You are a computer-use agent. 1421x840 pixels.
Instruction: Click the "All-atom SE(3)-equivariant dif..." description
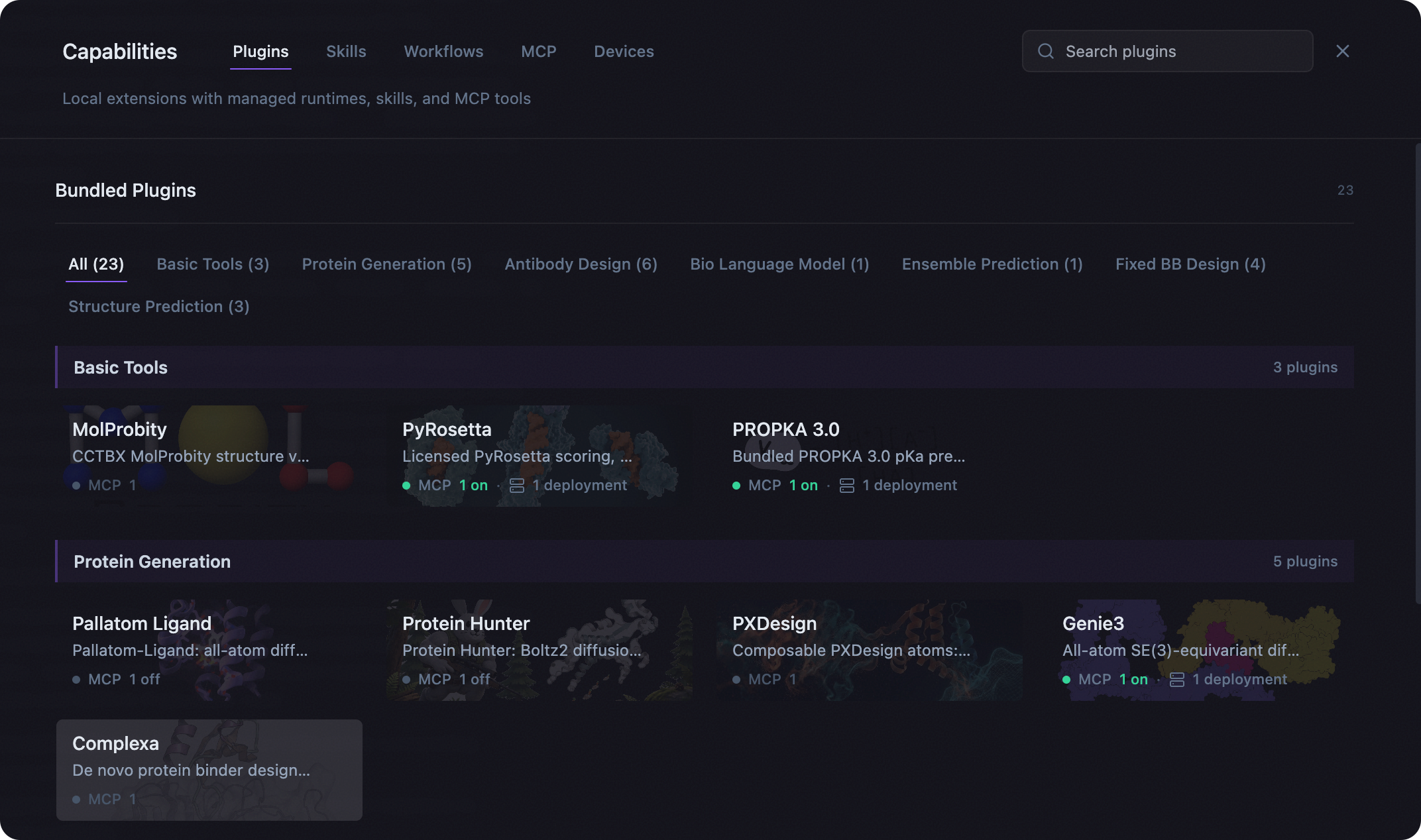[1180, 651]
